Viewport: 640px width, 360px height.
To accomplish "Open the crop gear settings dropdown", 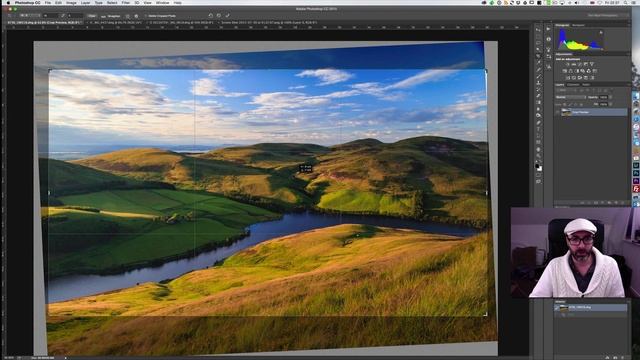I will point(136,16).
